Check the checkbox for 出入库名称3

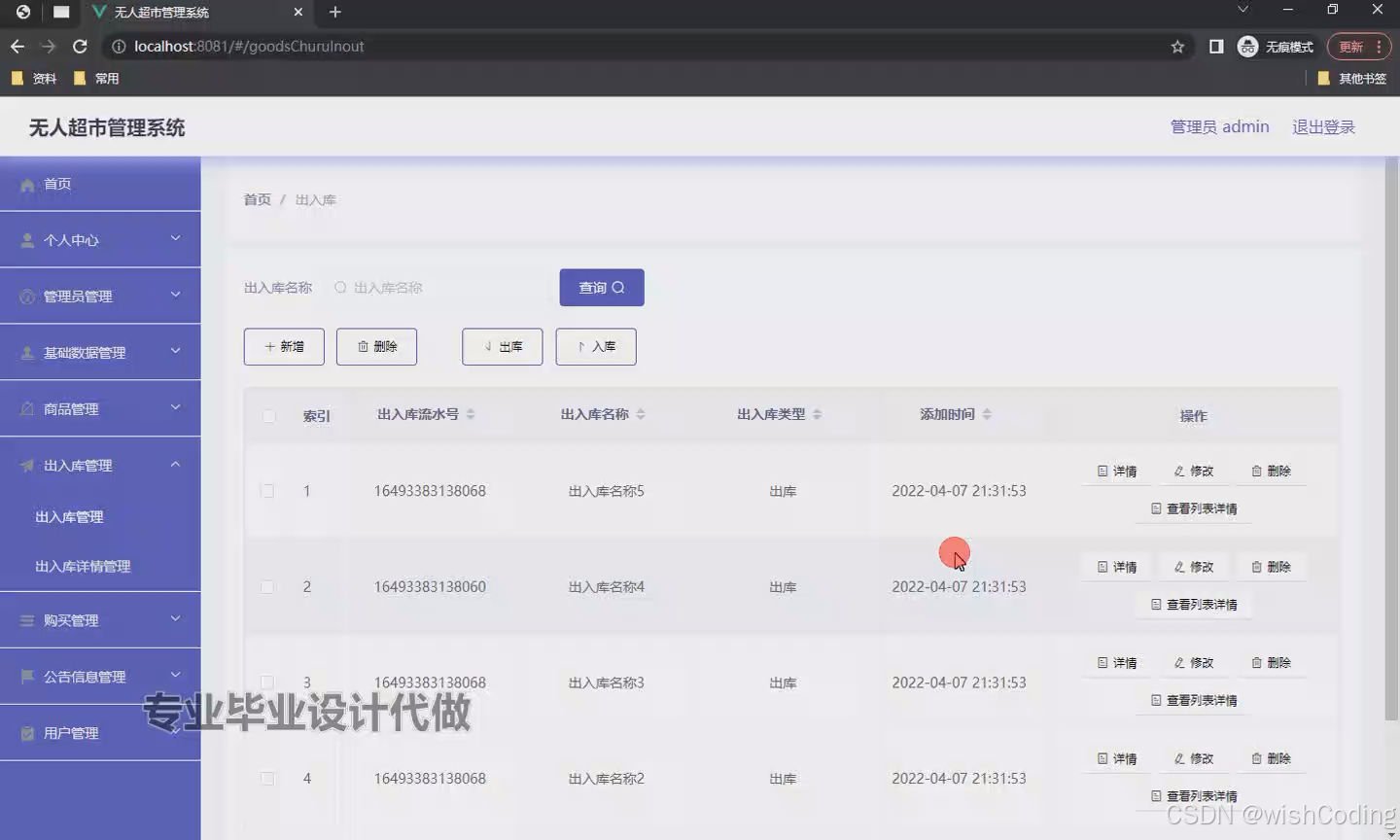(x=268, y=682)
